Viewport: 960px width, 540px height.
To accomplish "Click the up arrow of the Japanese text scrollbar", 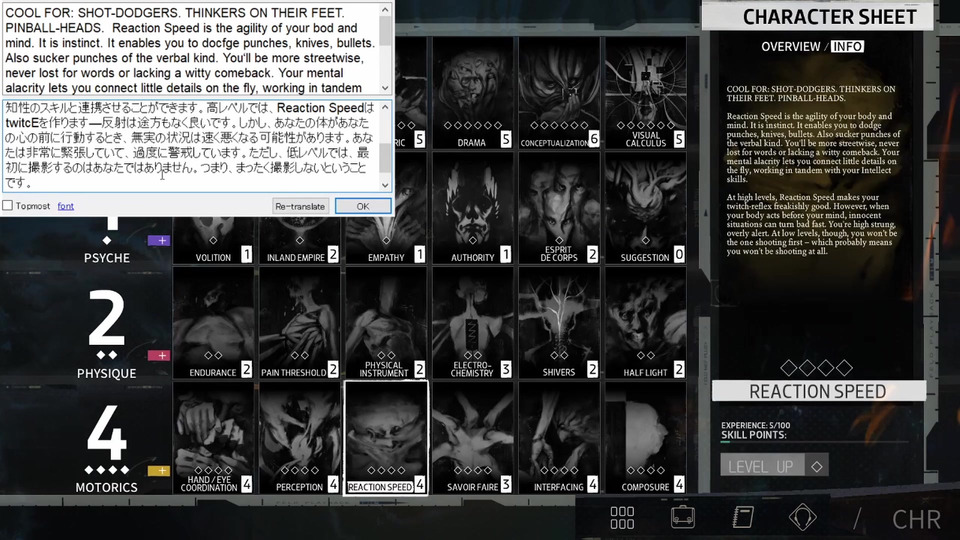I will 385,107.
